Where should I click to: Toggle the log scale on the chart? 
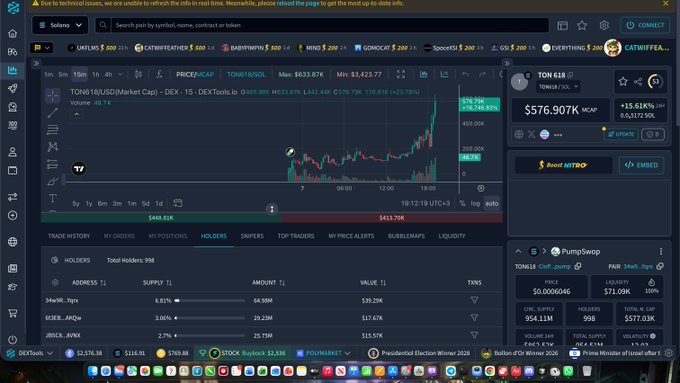point(475,203)
